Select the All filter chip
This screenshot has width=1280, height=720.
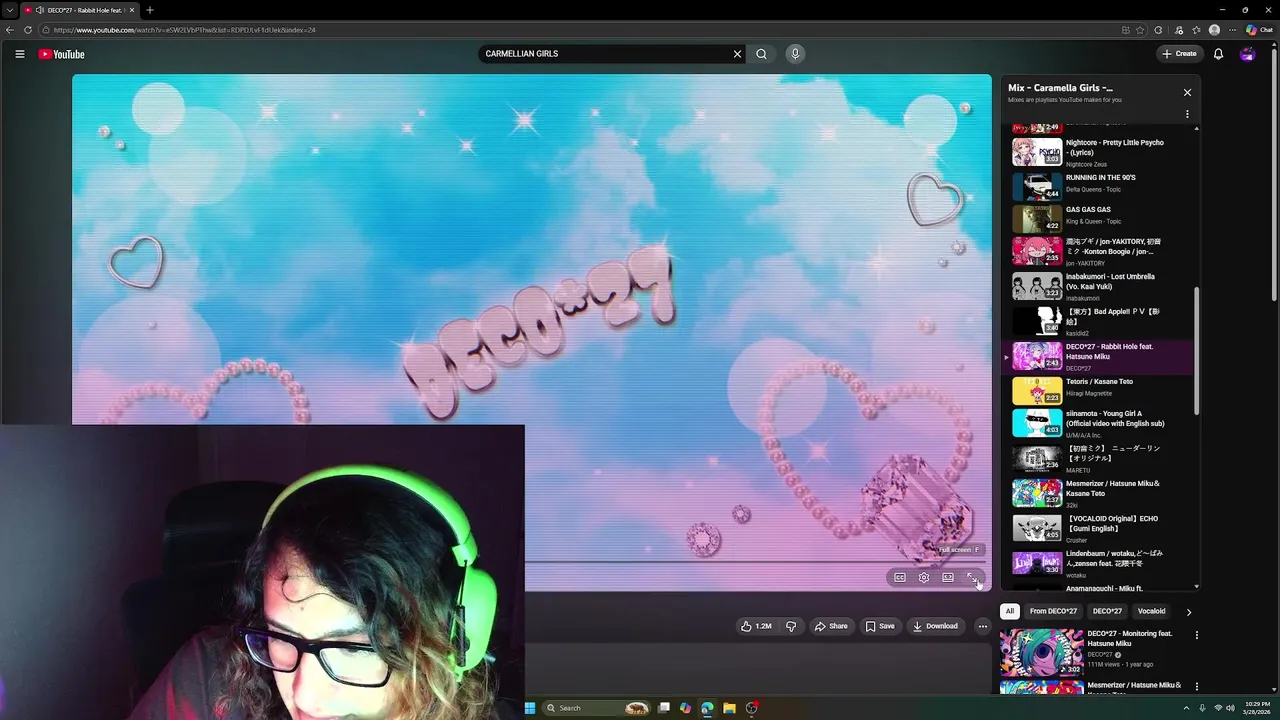(1010, 611)
